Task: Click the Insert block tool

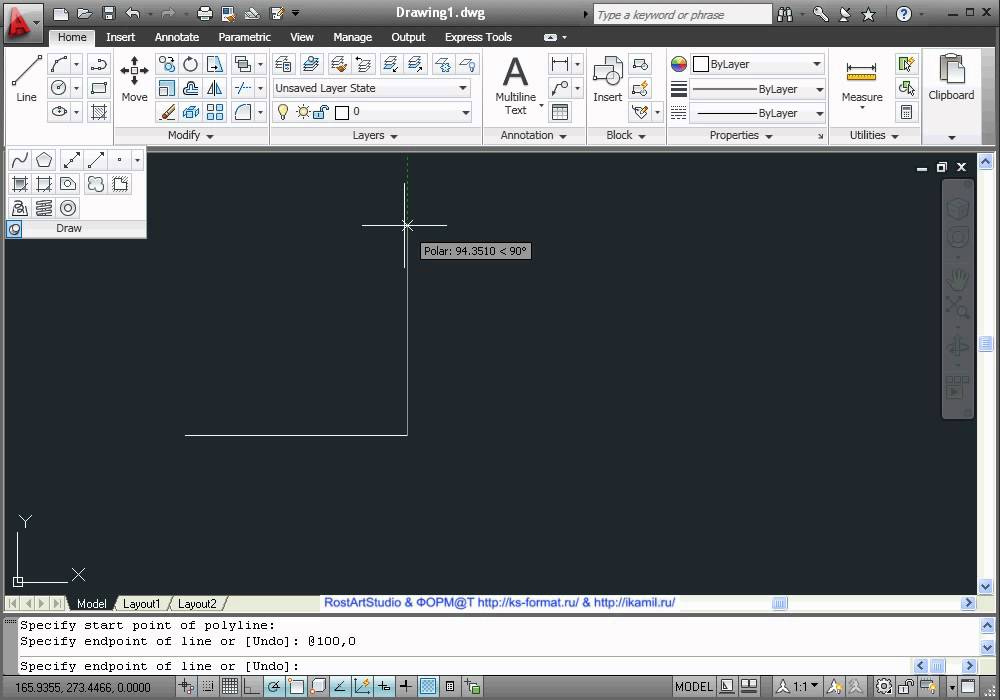Action: coord(607,78)
